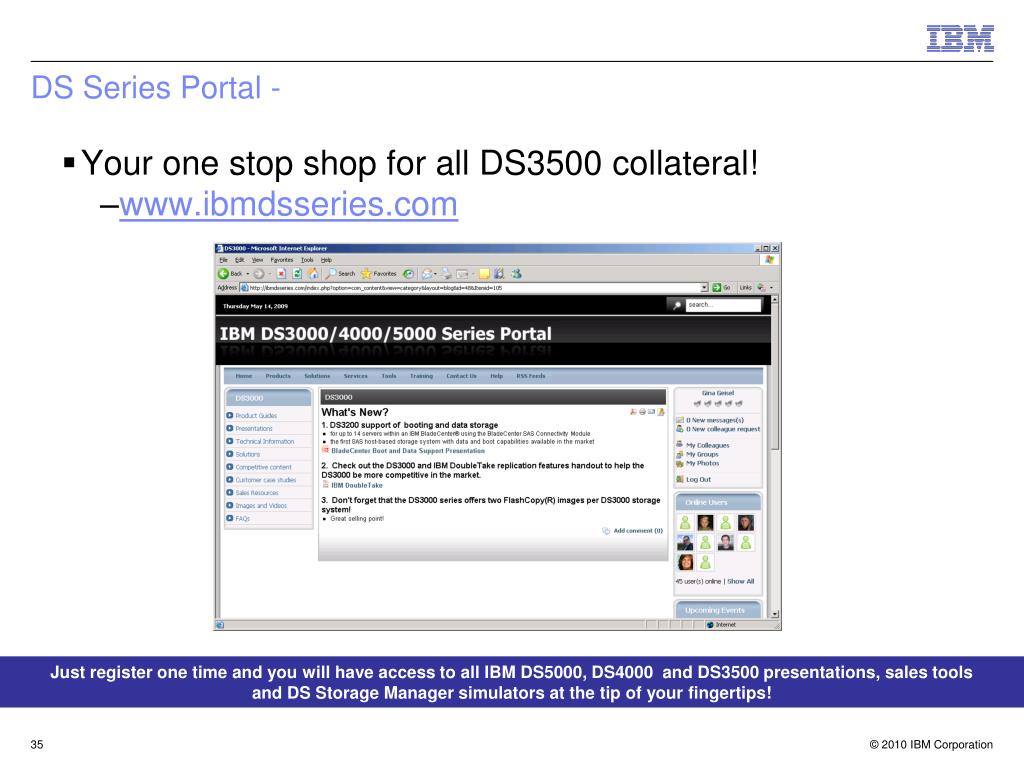The image size is (1024, 768).
Task: Click the Edit page toolbar icon
Action: [463, 274]
